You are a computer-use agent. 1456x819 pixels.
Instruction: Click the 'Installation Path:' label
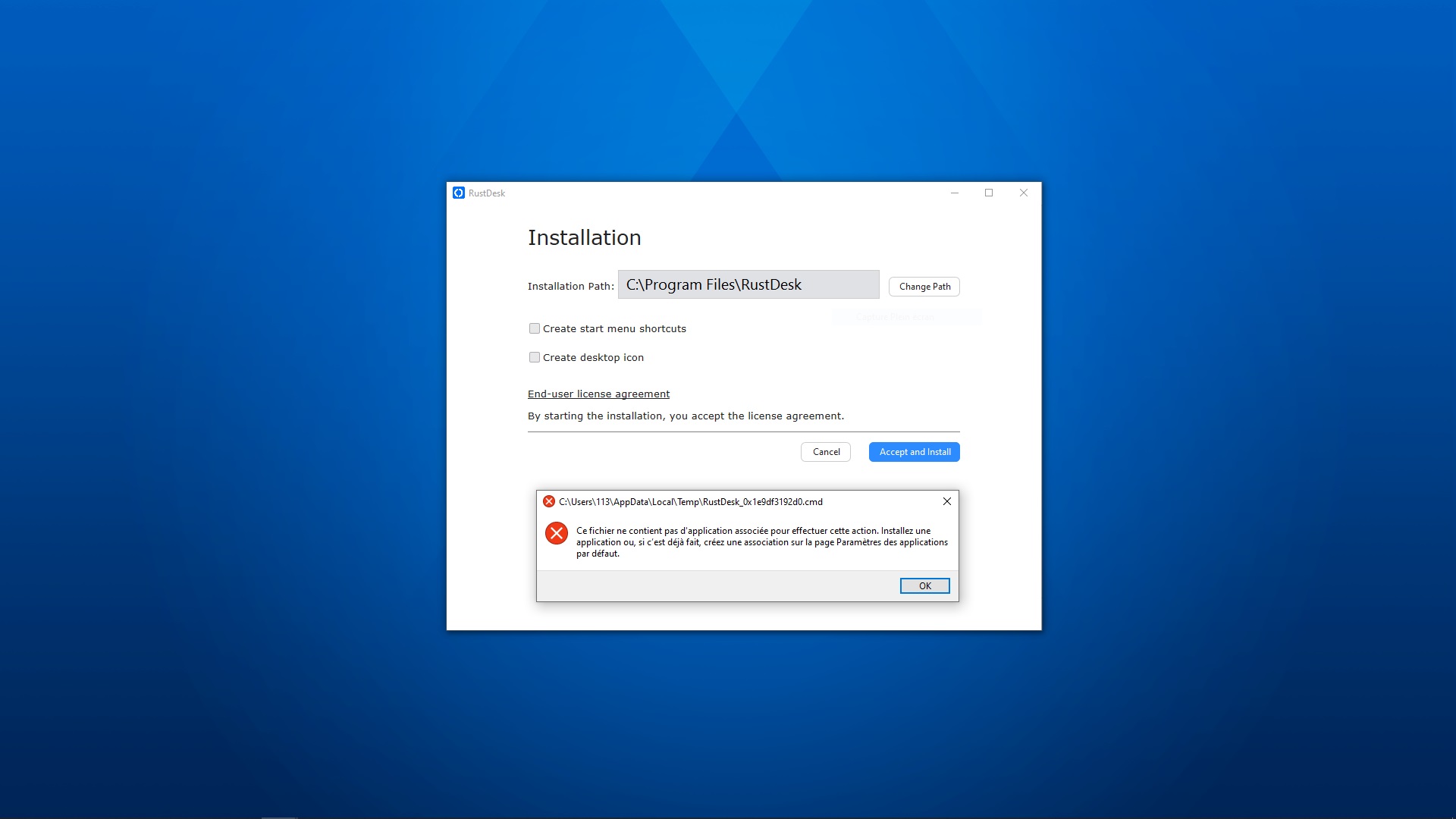click(x=571, y=286)
